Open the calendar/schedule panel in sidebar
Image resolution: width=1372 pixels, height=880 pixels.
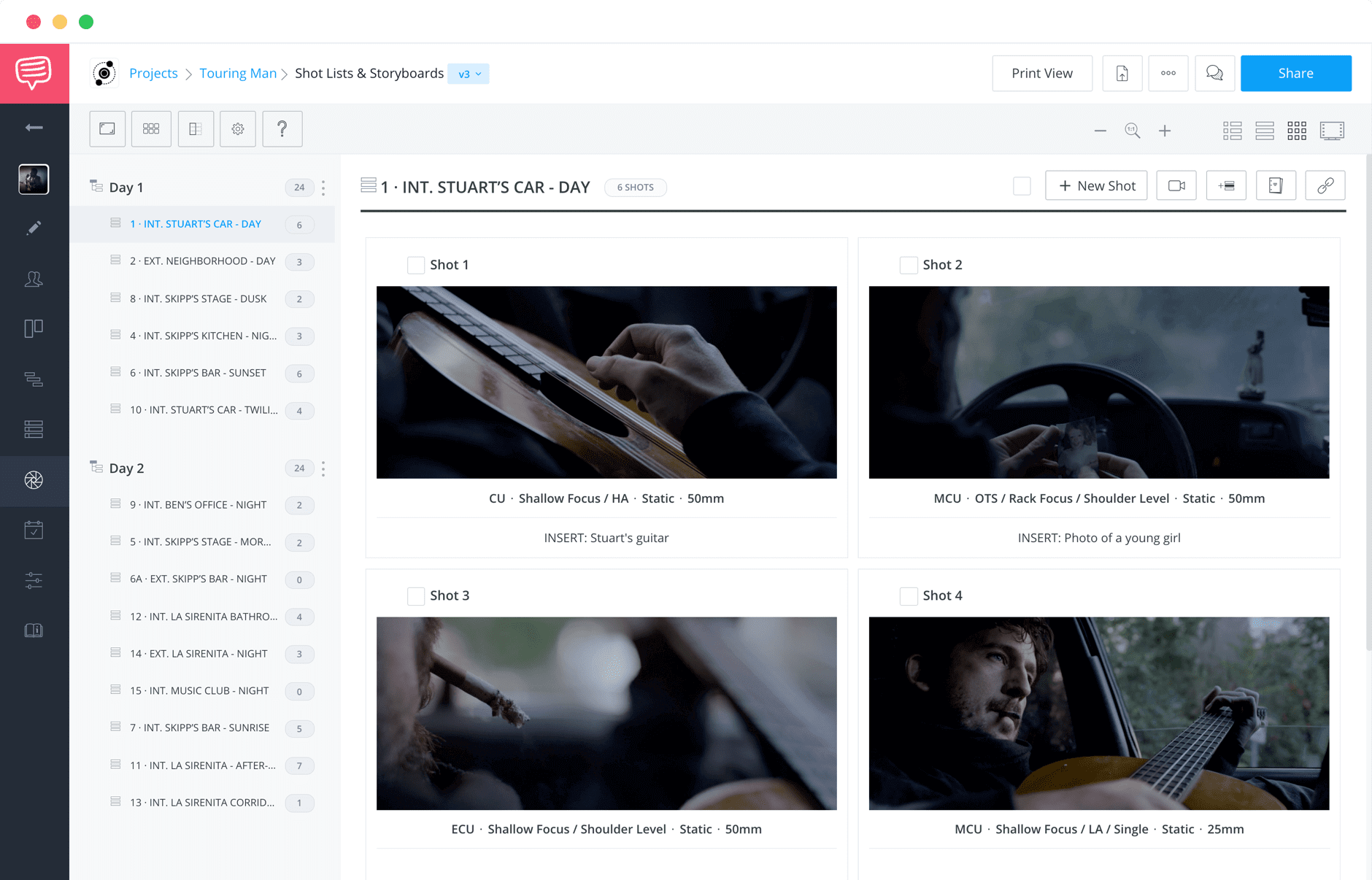34,530
